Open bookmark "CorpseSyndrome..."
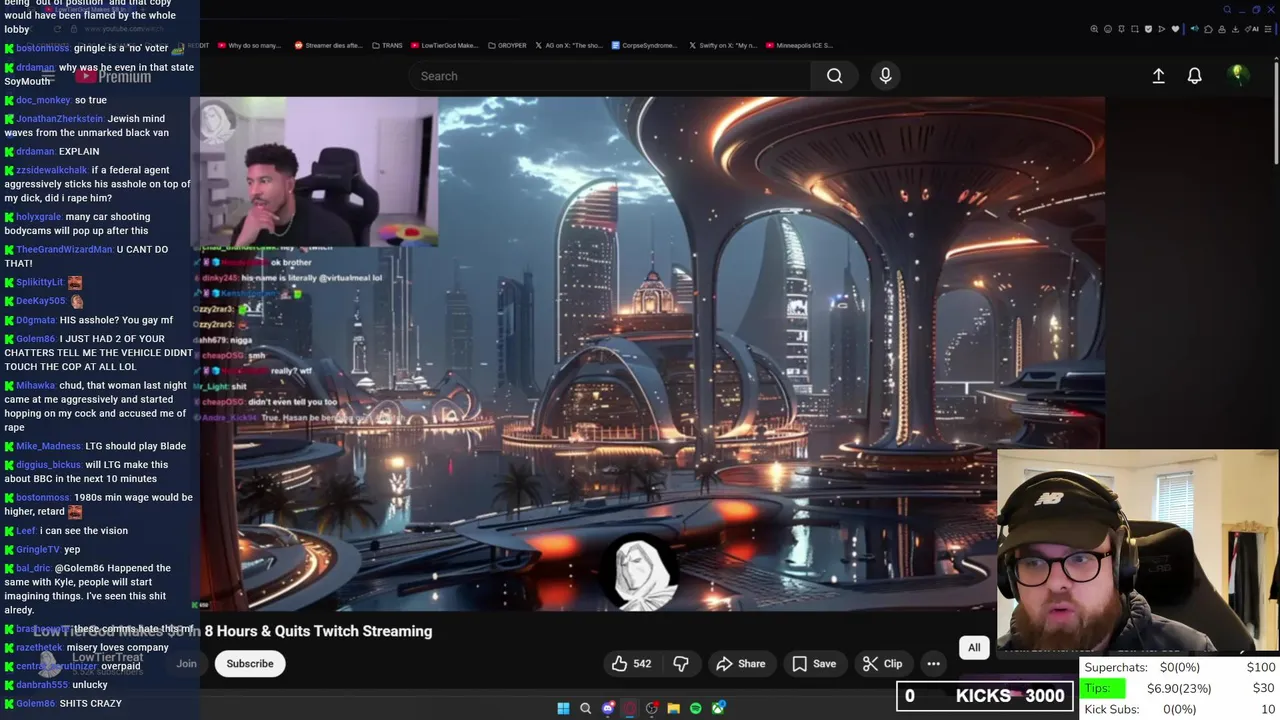This screenshot has height=720, width=1280. pos(644,45)
